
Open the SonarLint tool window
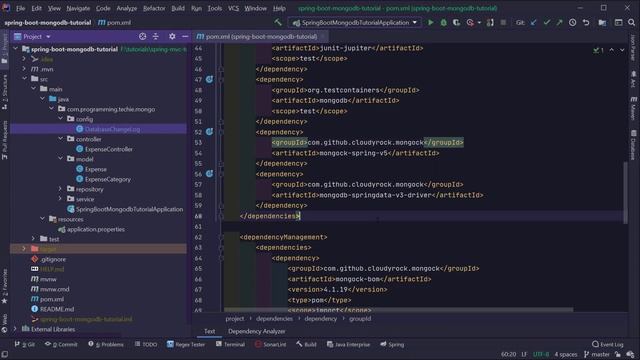point(270,344)
